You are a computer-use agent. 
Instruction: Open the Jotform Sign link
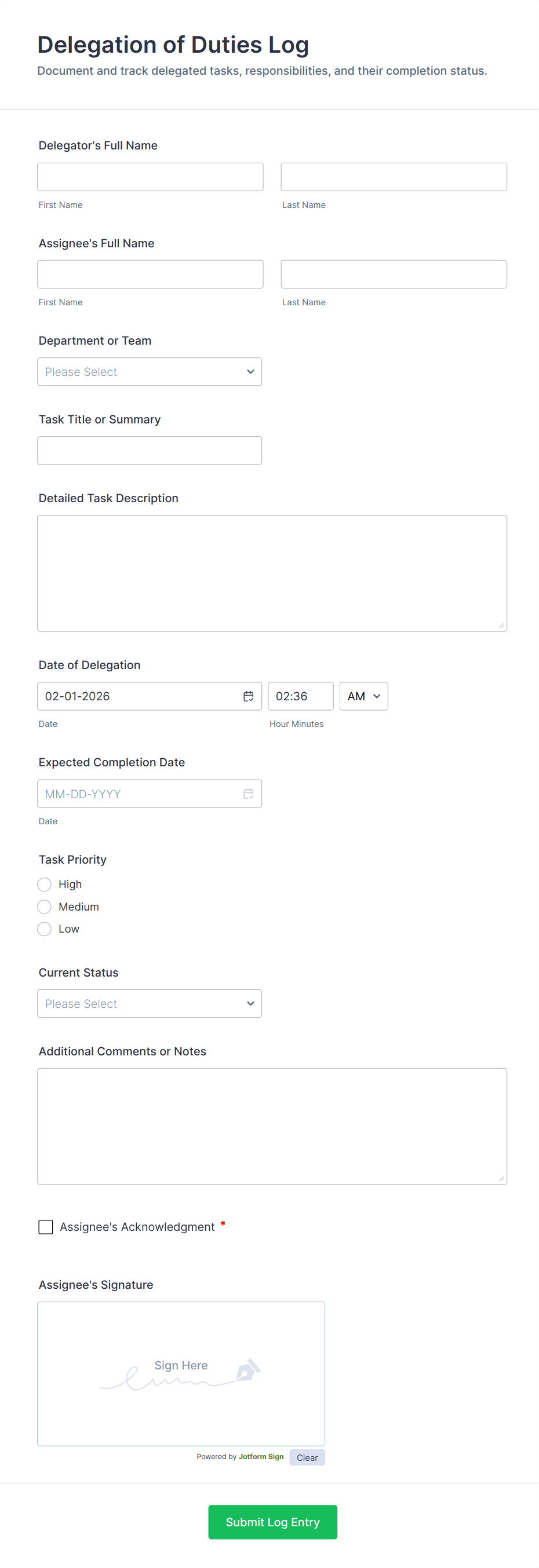261,1457
